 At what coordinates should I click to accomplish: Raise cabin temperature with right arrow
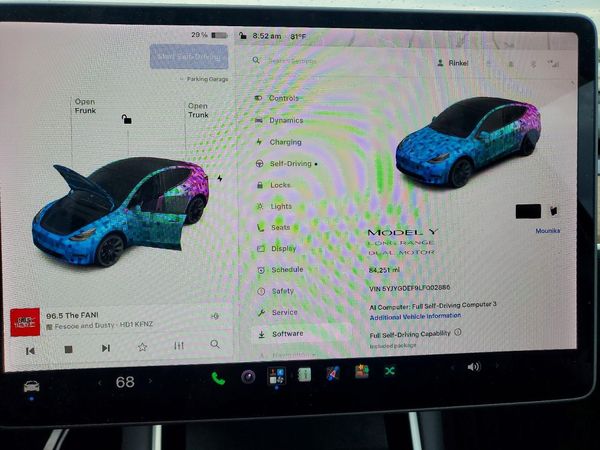click(x=150, y=381)
